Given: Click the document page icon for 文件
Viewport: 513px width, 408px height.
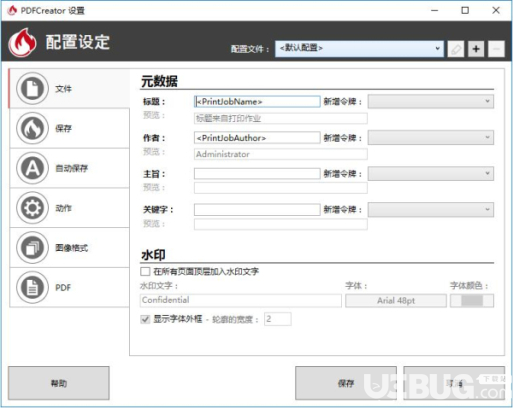Looking at the screenshot, I should click(32, 89).
